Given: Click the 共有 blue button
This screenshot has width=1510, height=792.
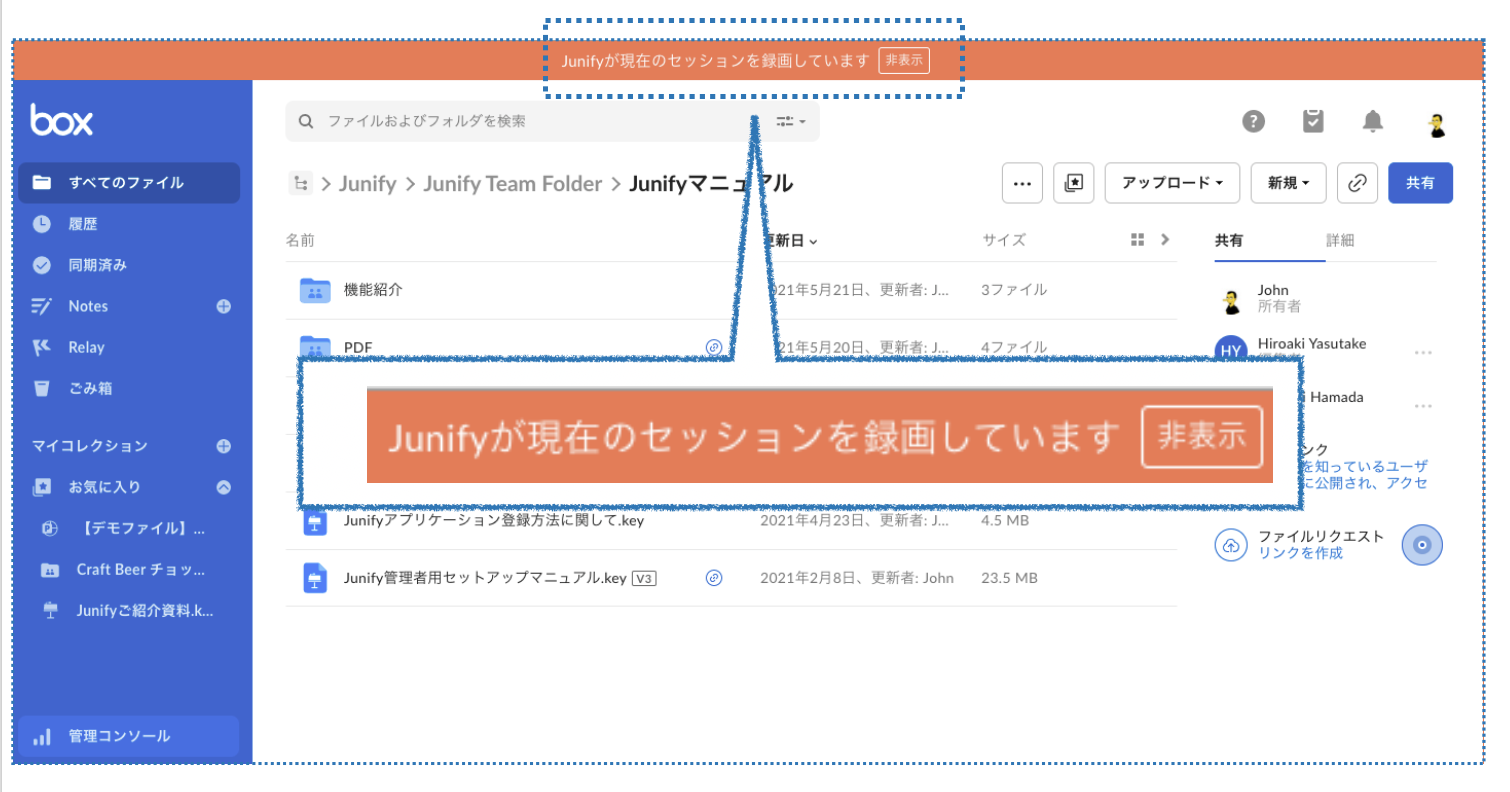Looking at the screenshot, I should click(x=1420, y=183).
